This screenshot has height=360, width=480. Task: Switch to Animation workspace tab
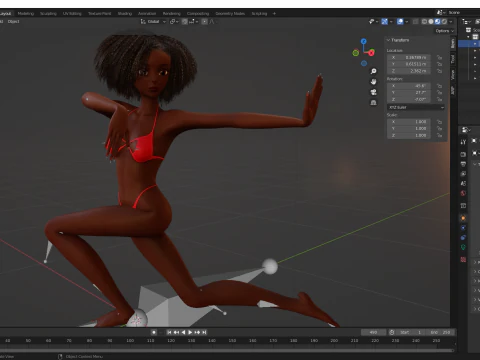(x=147, y=14)
